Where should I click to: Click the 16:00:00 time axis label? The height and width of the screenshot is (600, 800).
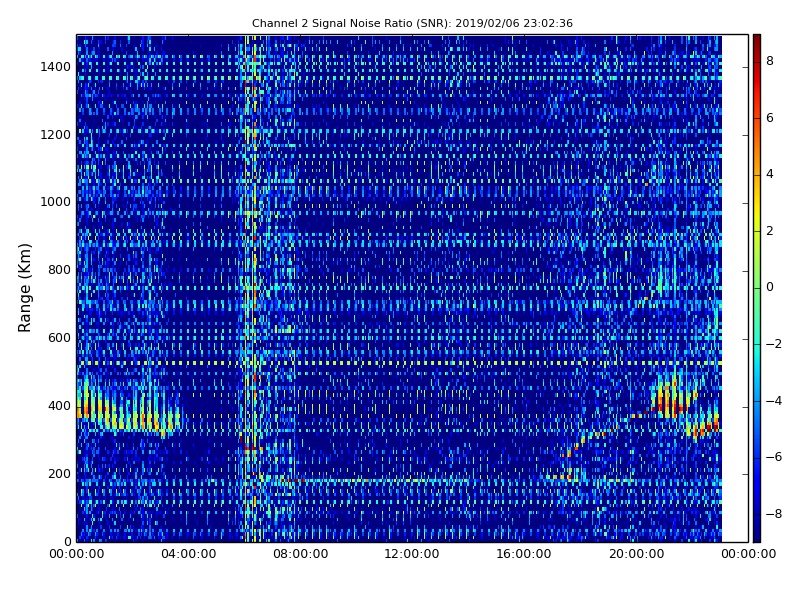(524, 554)
